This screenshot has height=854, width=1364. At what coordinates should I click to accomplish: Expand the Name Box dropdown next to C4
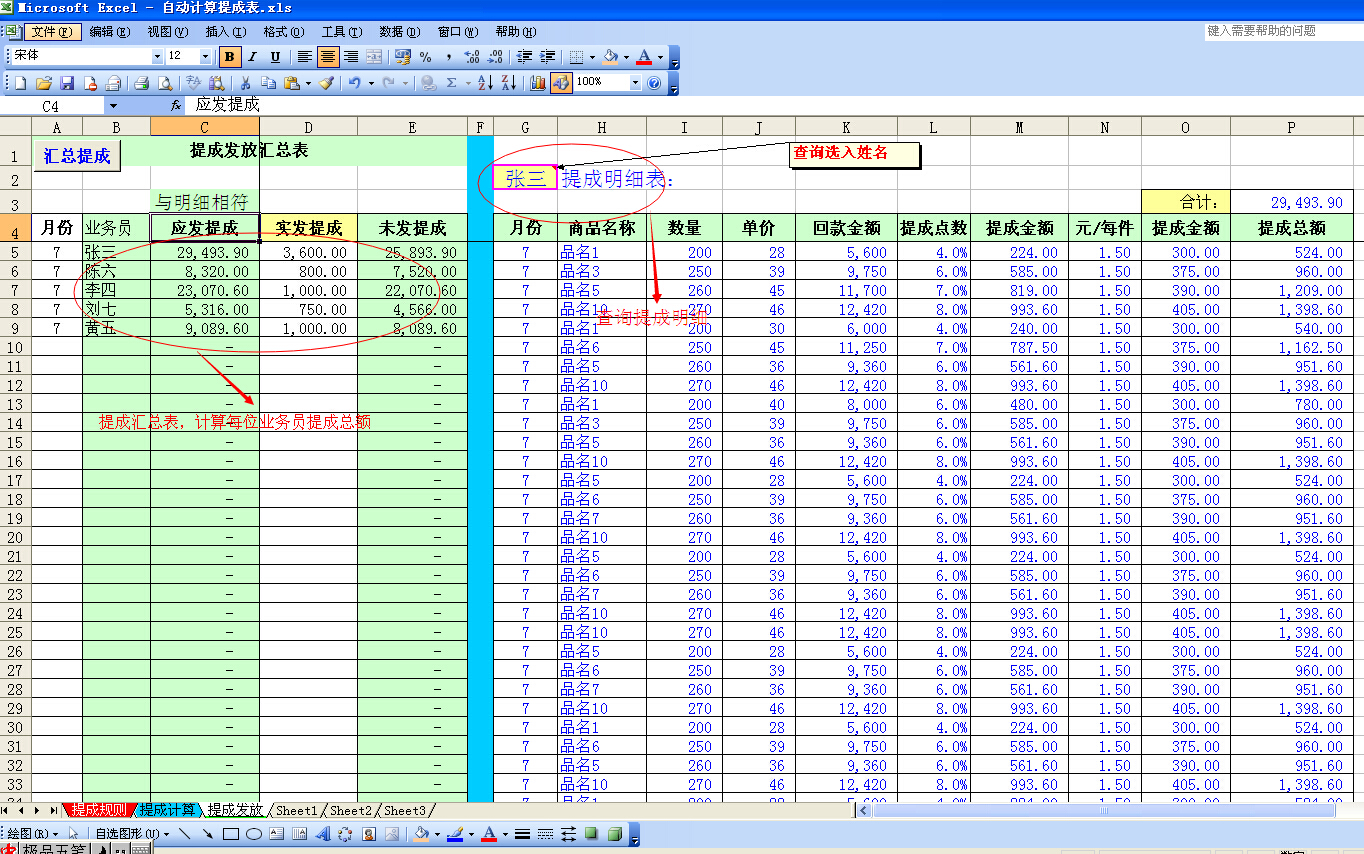113,105
